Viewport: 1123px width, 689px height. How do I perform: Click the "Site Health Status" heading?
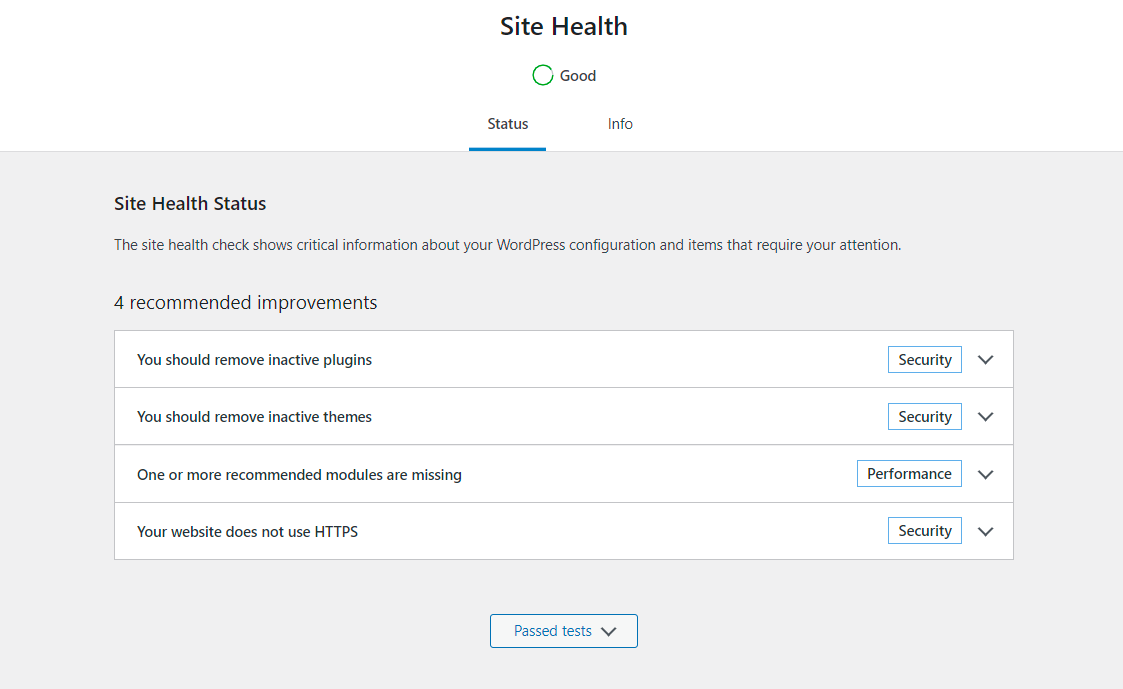(x=190, y=204)
